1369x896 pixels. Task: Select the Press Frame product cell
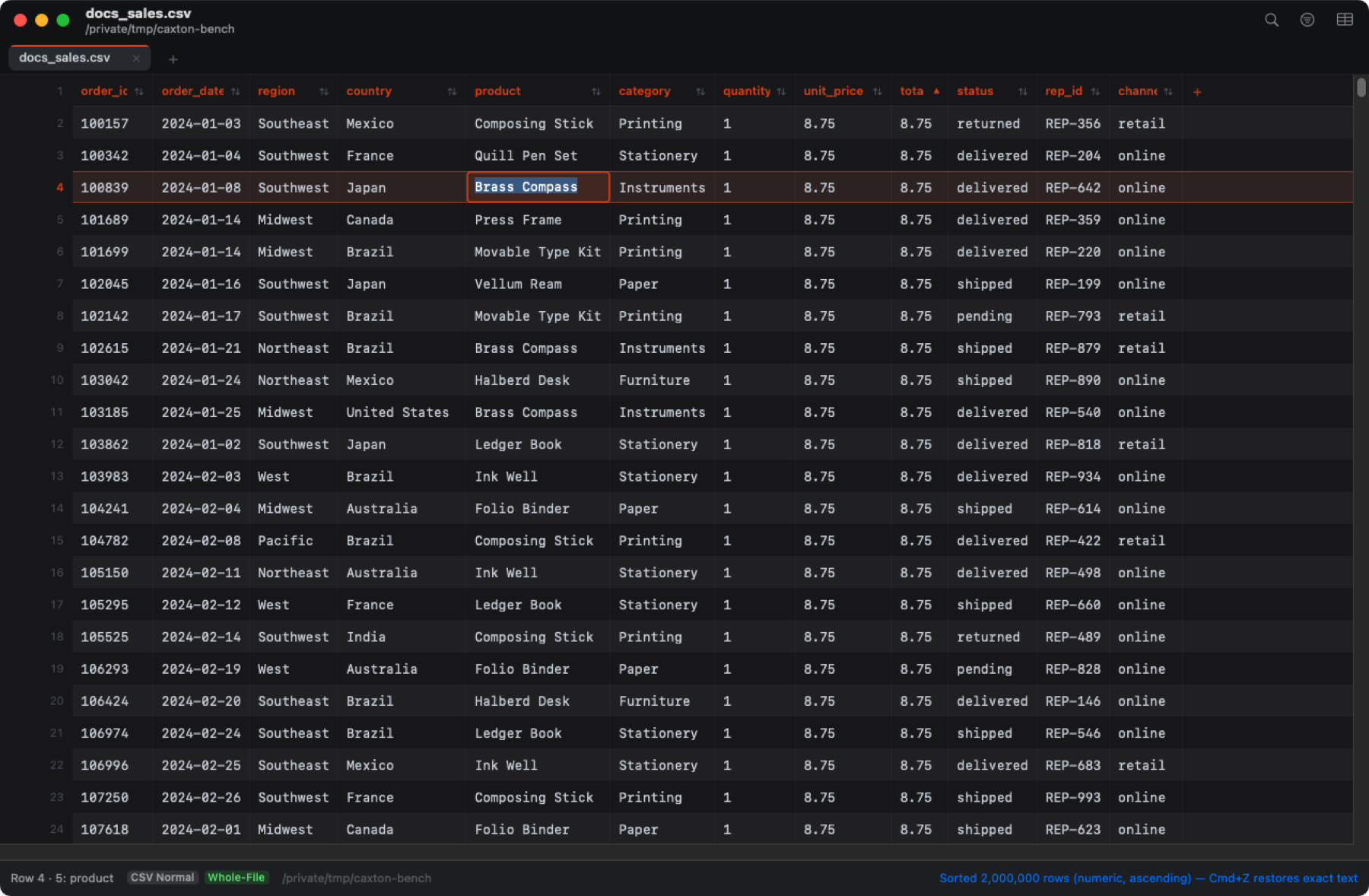pos(538,220)
